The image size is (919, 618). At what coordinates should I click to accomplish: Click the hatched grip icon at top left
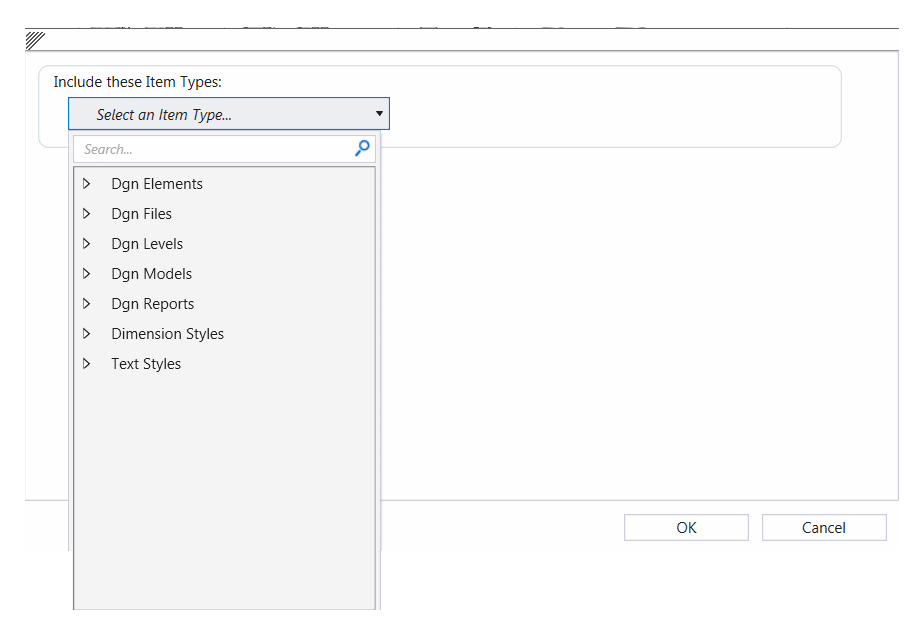coord(35,40)
